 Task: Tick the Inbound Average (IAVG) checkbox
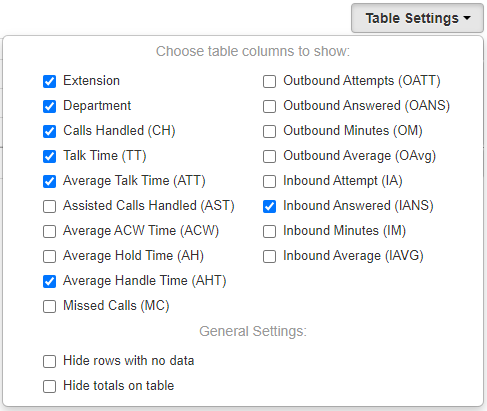pyautogui.click(x=269, y=256)
